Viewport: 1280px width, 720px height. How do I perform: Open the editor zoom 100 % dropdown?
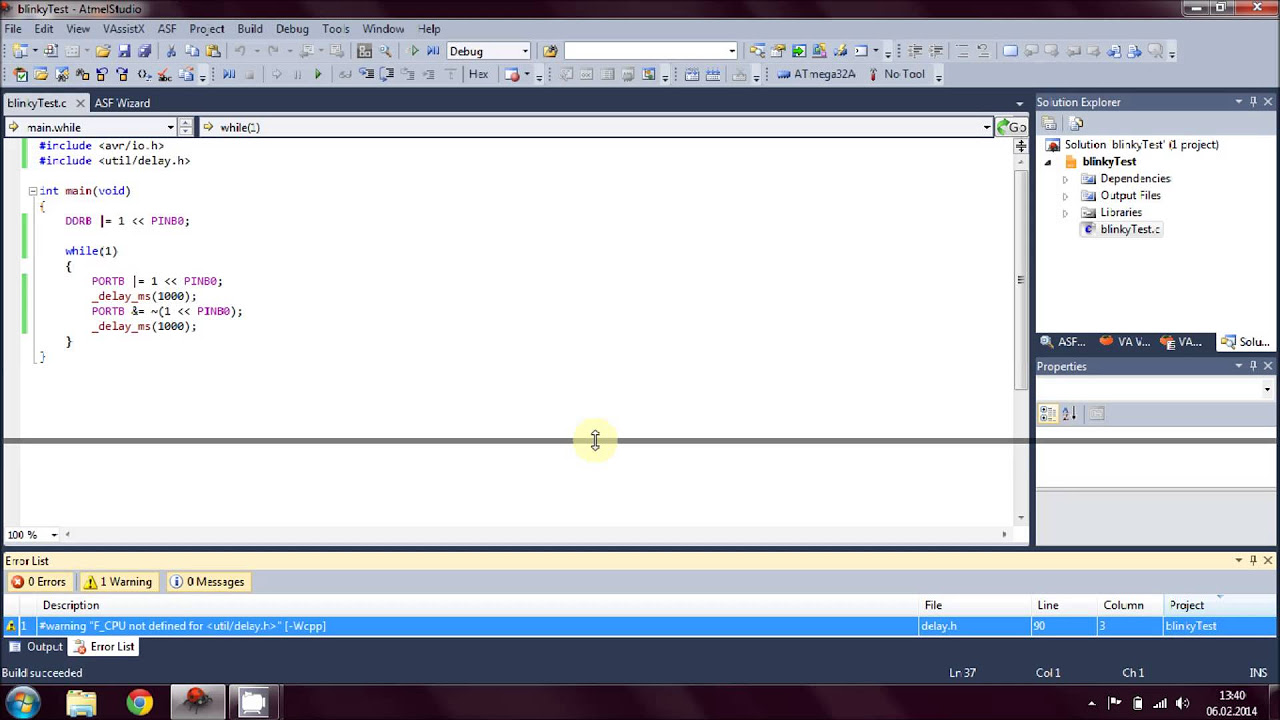[x=54, y=535]
